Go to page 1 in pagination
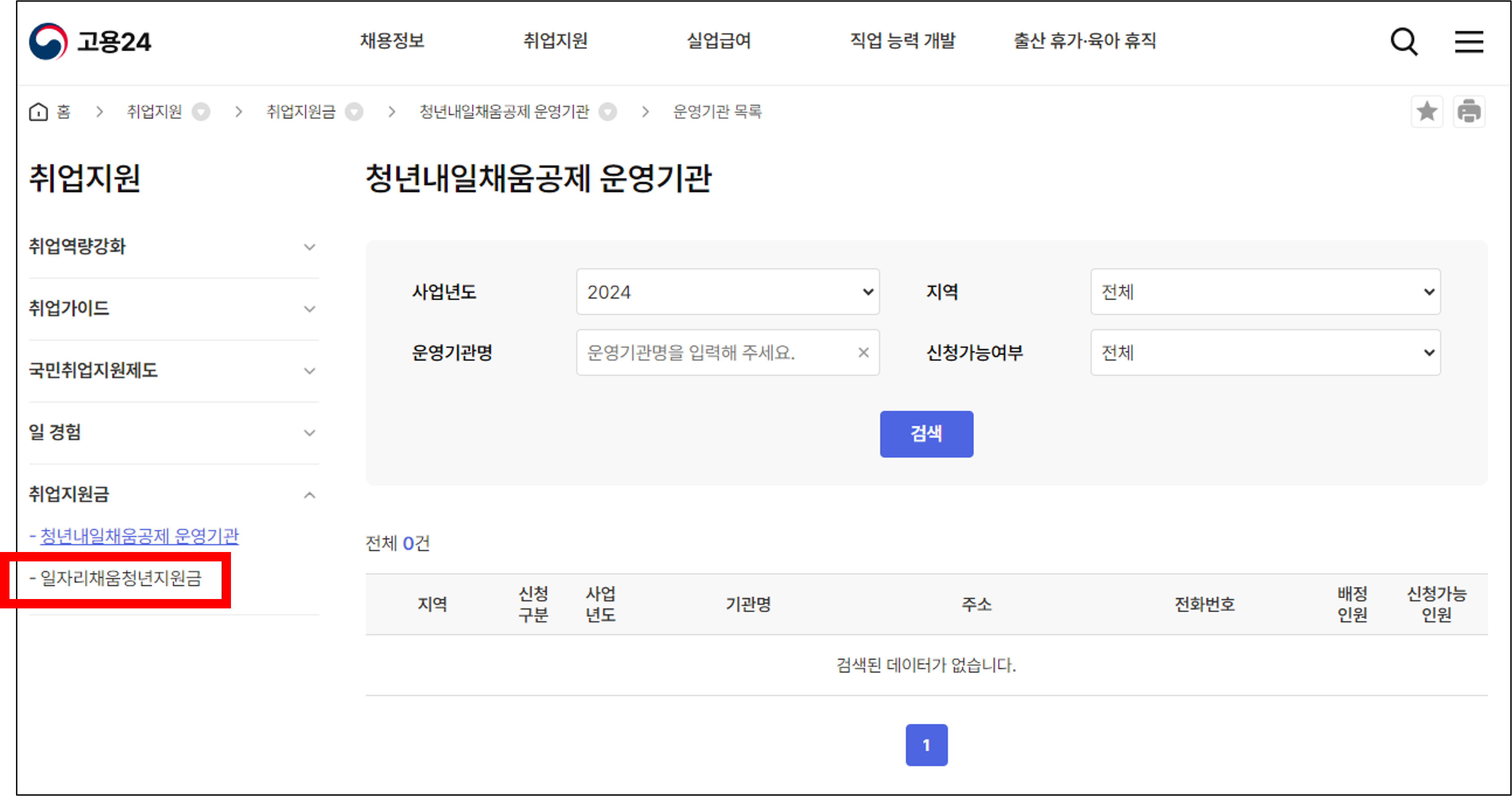Image resolution: width=1512 pixels, height=796 pixels. (926, 745)
